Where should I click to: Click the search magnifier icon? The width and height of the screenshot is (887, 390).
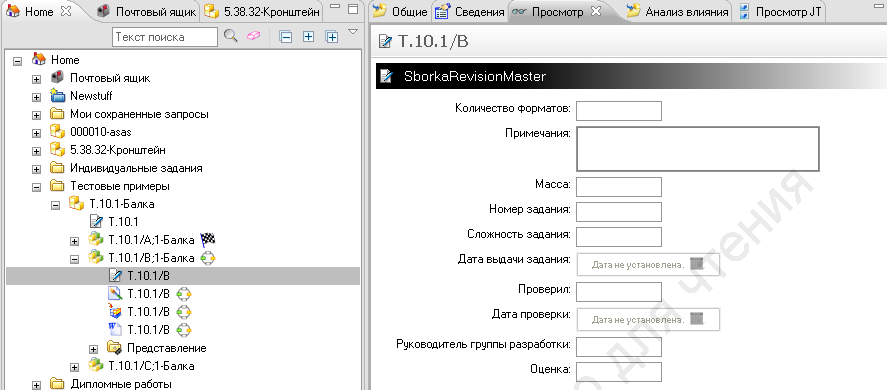[x=230, y=36]
